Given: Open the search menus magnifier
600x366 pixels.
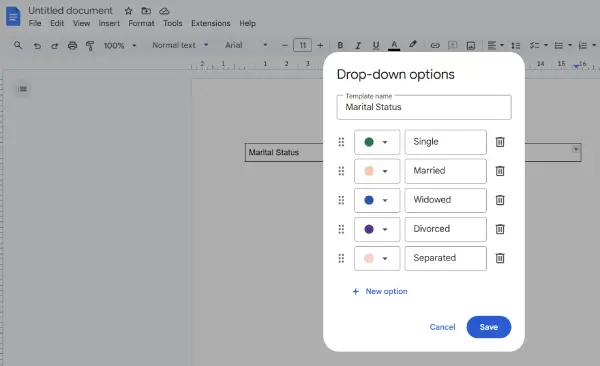Looking at the screenshot, I should [18, 45].
